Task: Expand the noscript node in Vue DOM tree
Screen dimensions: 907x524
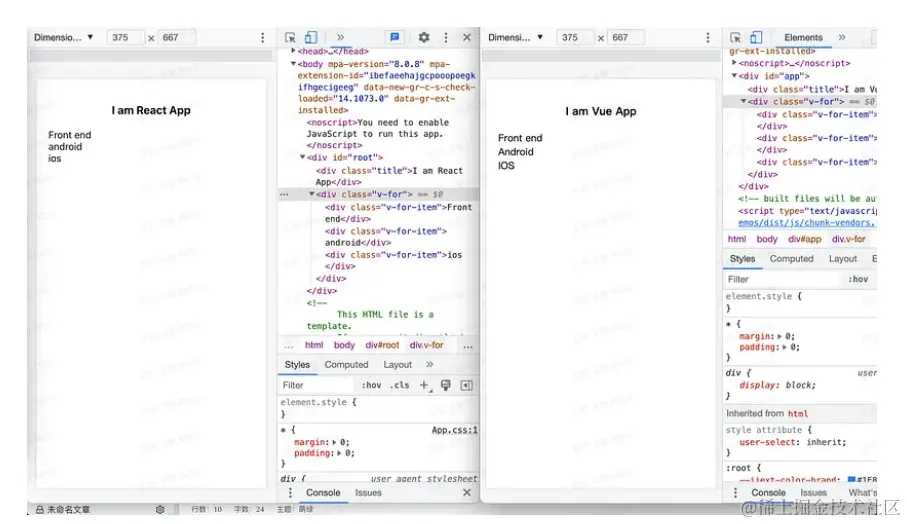Action: 734,63
